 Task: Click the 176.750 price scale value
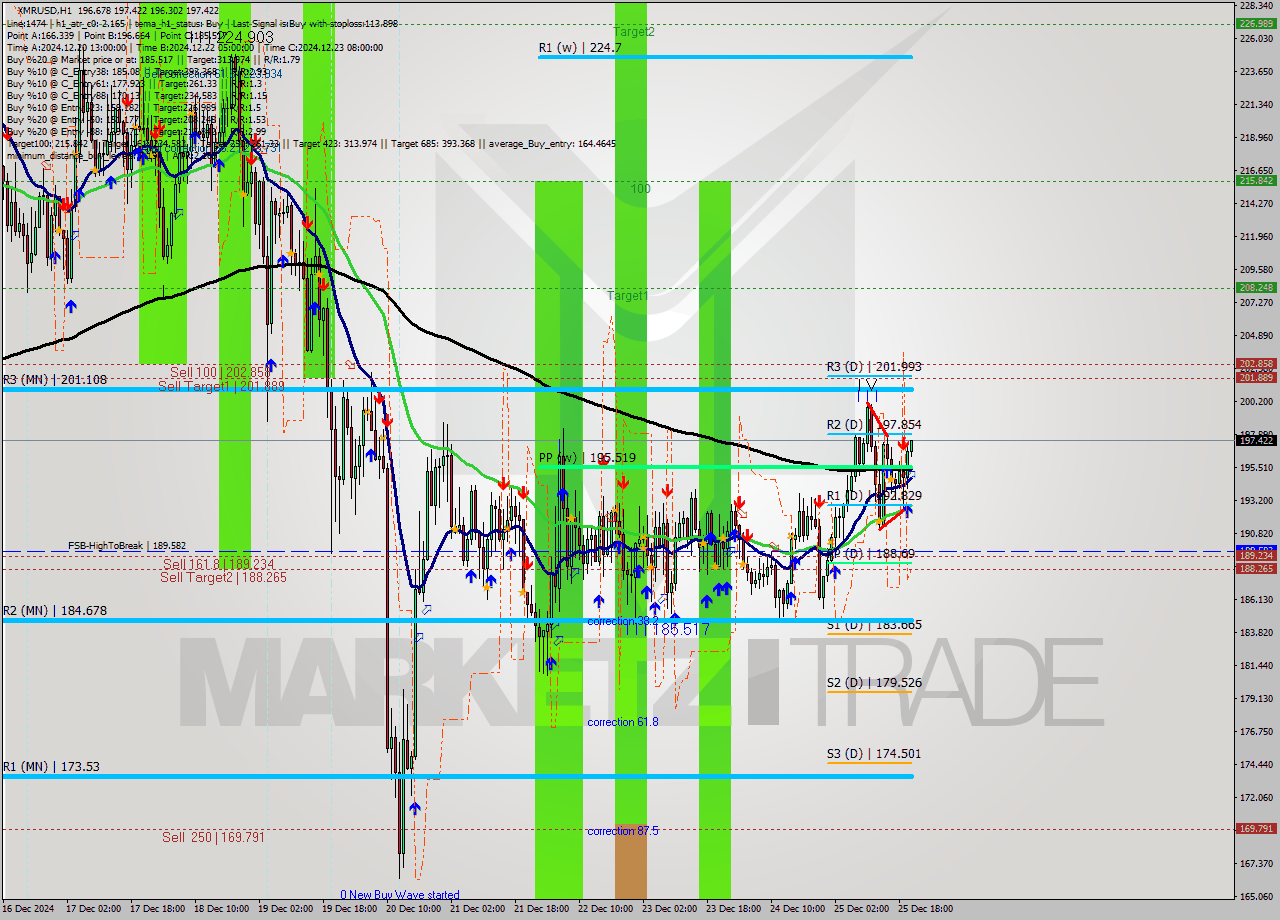point(1256,731)
